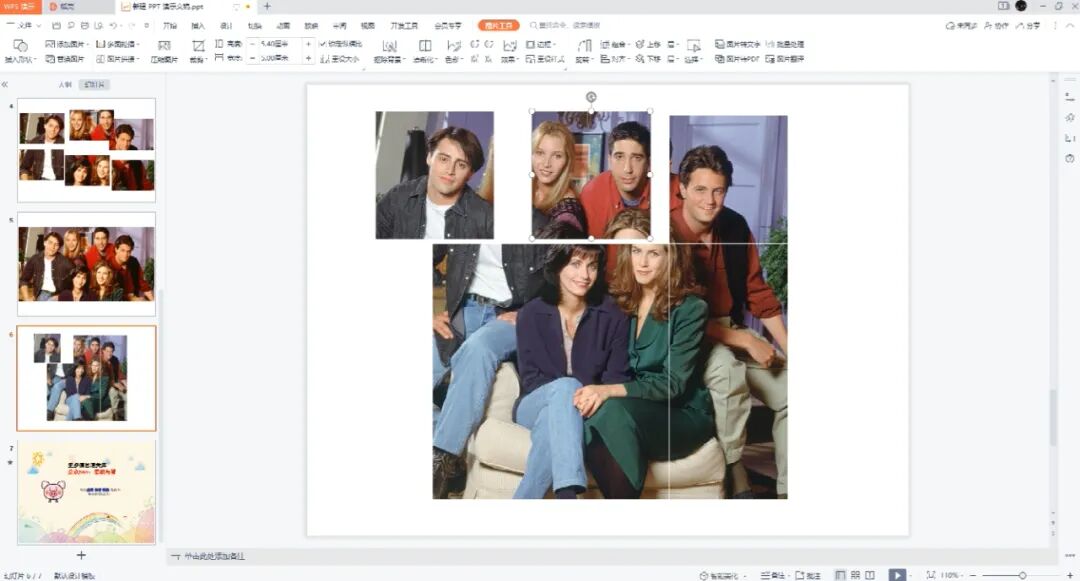Start slideshow with the play button
This screenshot has height=581, width=1080.
tap(897, 575)
